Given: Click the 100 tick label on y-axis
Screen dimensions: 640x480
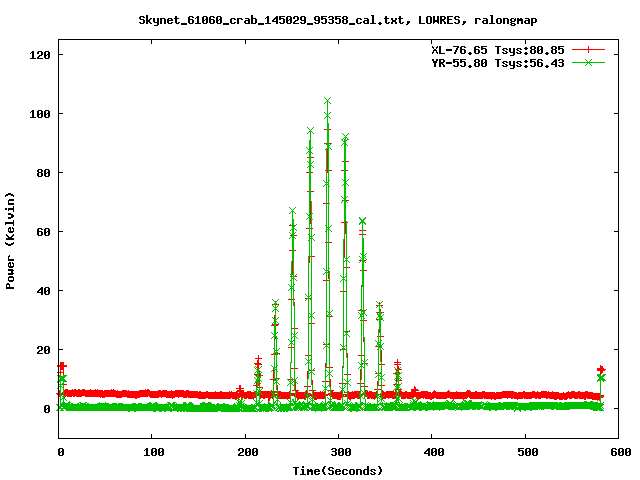Looking at the screenshot, I should (x=40, y=114).
